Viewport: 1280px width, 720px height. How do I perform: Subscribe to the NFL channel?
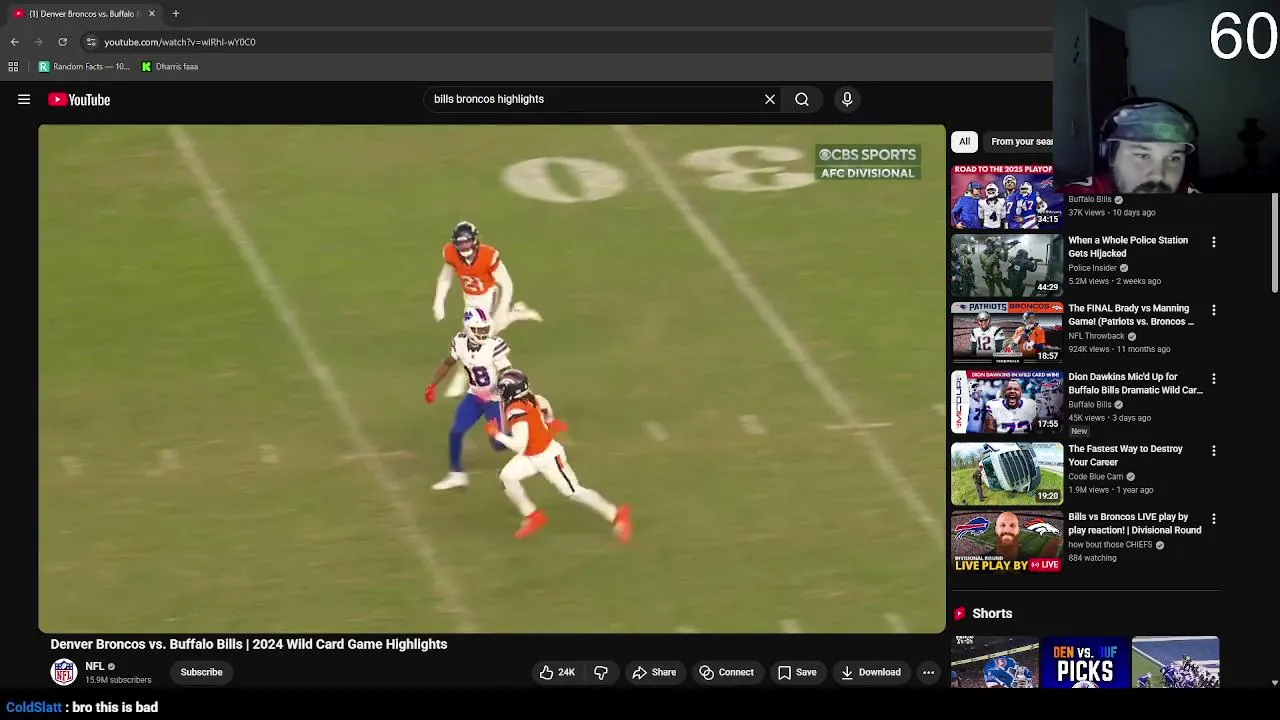pyautogui.click(x=201, y=672)
